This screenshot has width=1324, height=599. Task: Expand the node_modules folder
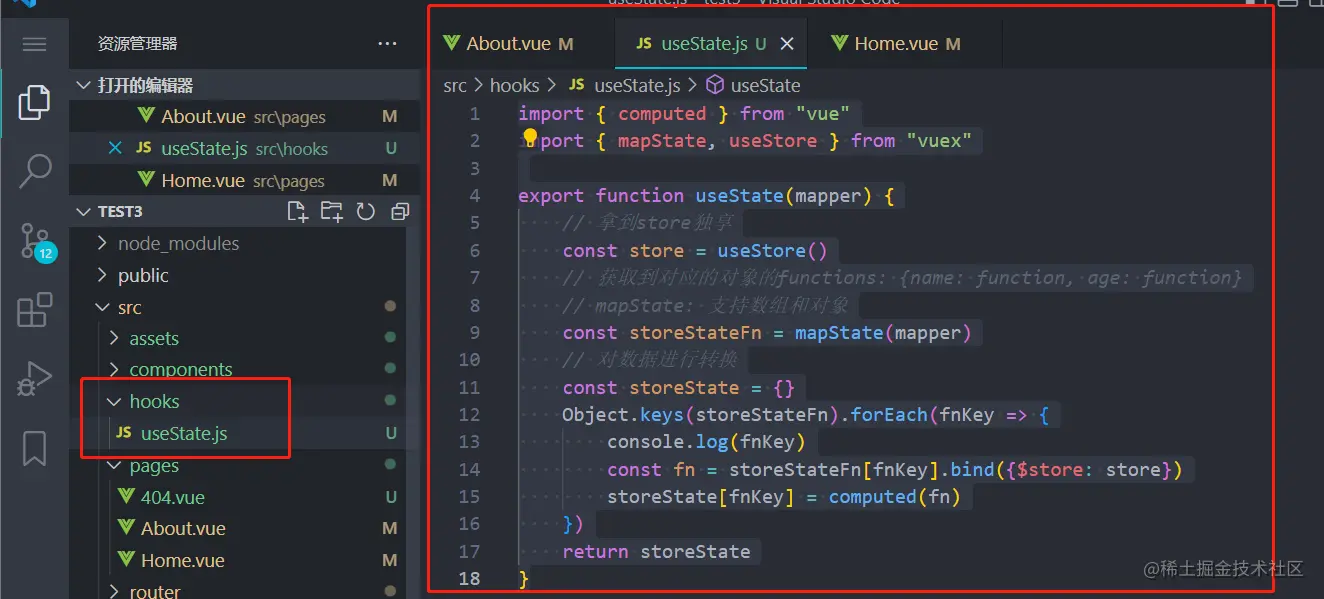178,244
